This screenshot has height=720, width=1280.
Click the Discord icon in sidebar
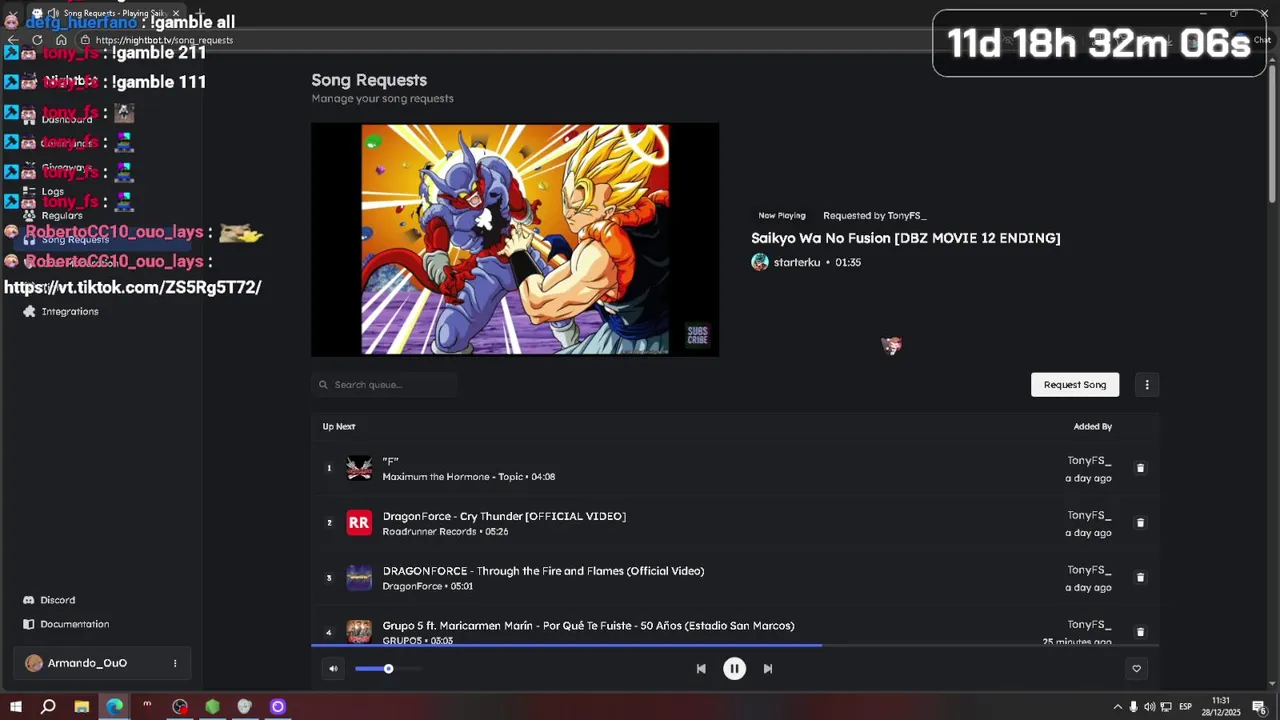(29, 600)
